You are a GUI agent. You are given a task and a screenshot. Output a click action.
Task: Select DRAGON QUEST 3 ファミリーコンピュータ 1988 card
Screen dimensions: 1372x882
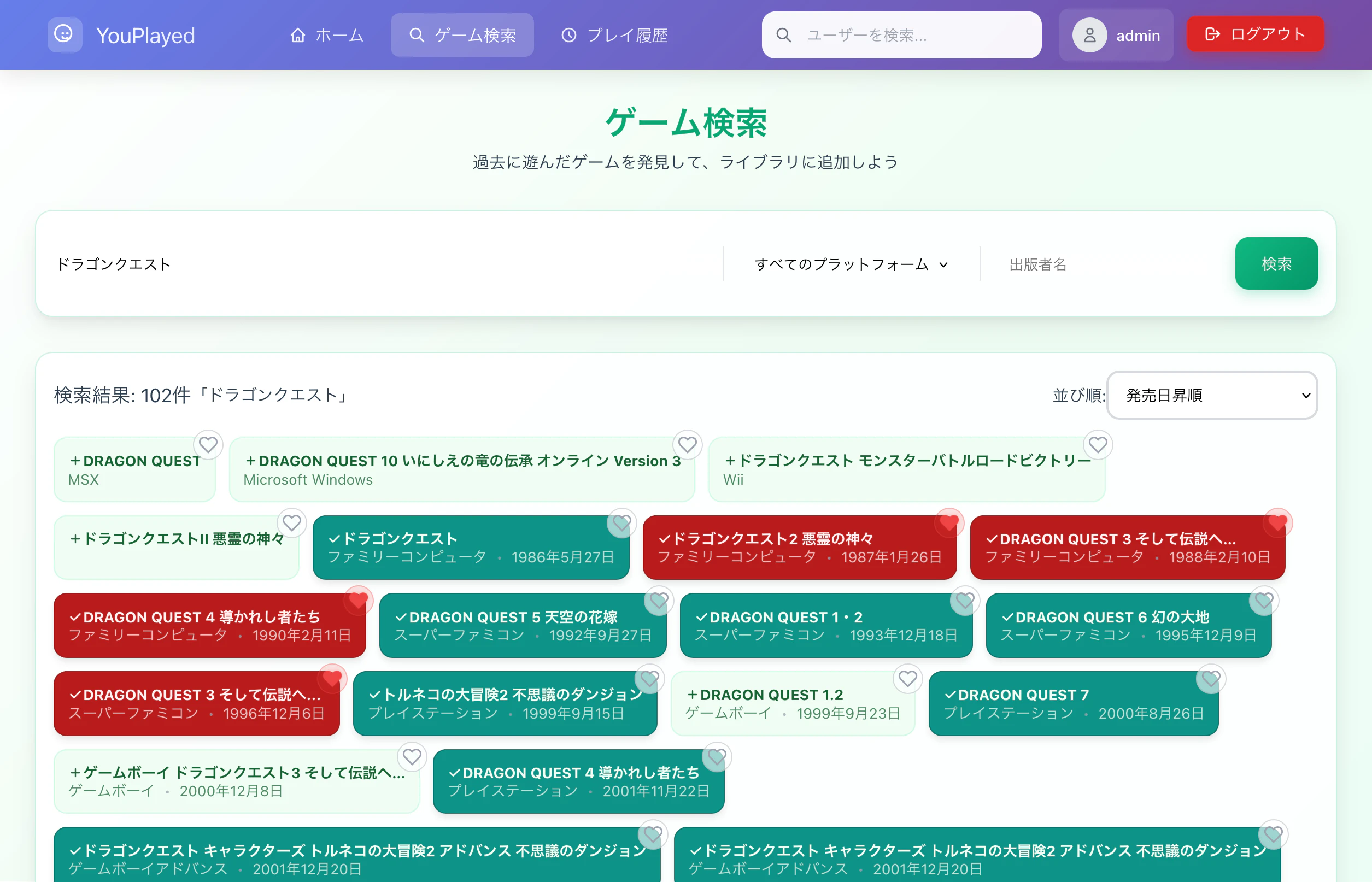pos(1127,548)
